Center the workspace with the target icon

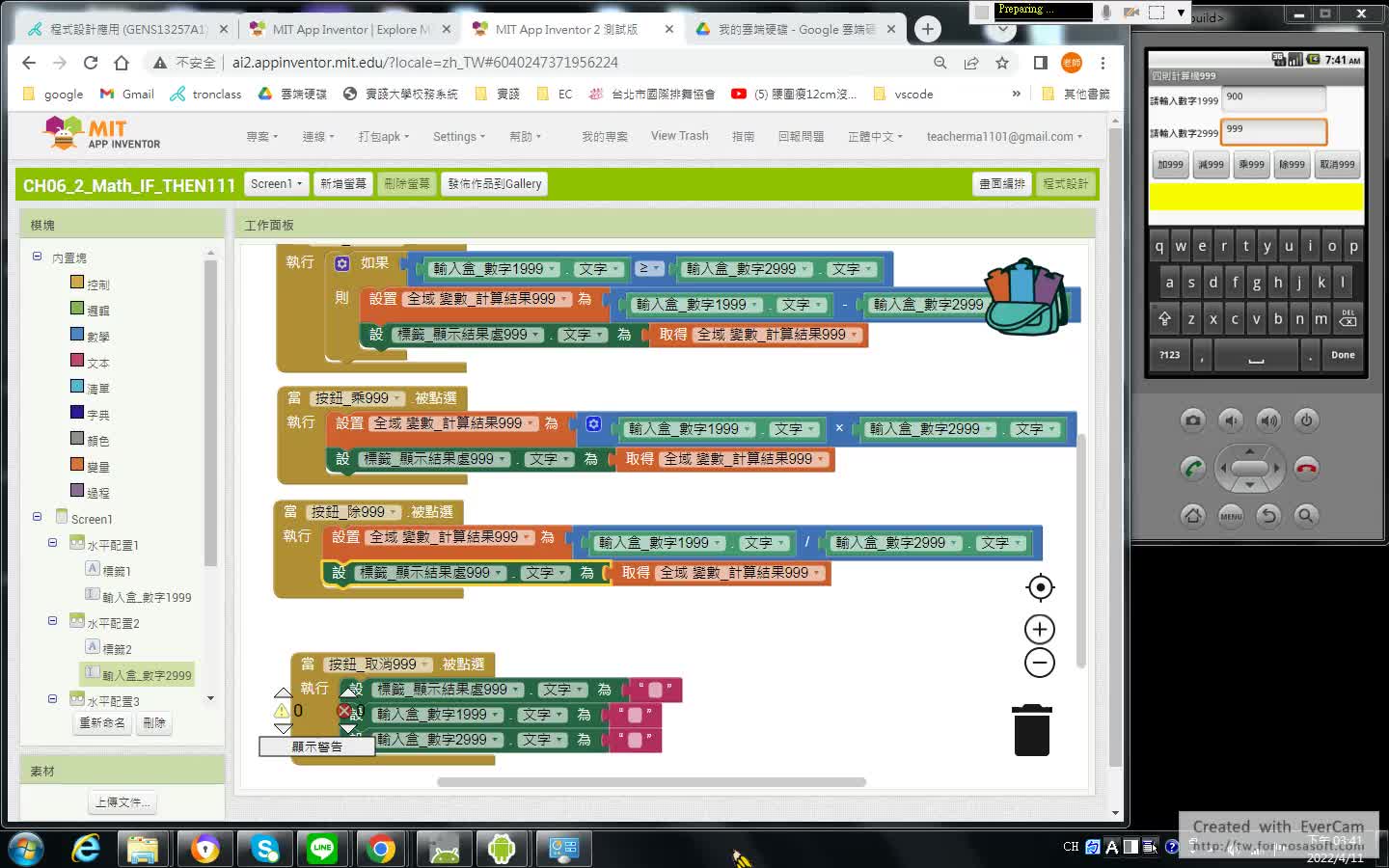coord(1040,587)
